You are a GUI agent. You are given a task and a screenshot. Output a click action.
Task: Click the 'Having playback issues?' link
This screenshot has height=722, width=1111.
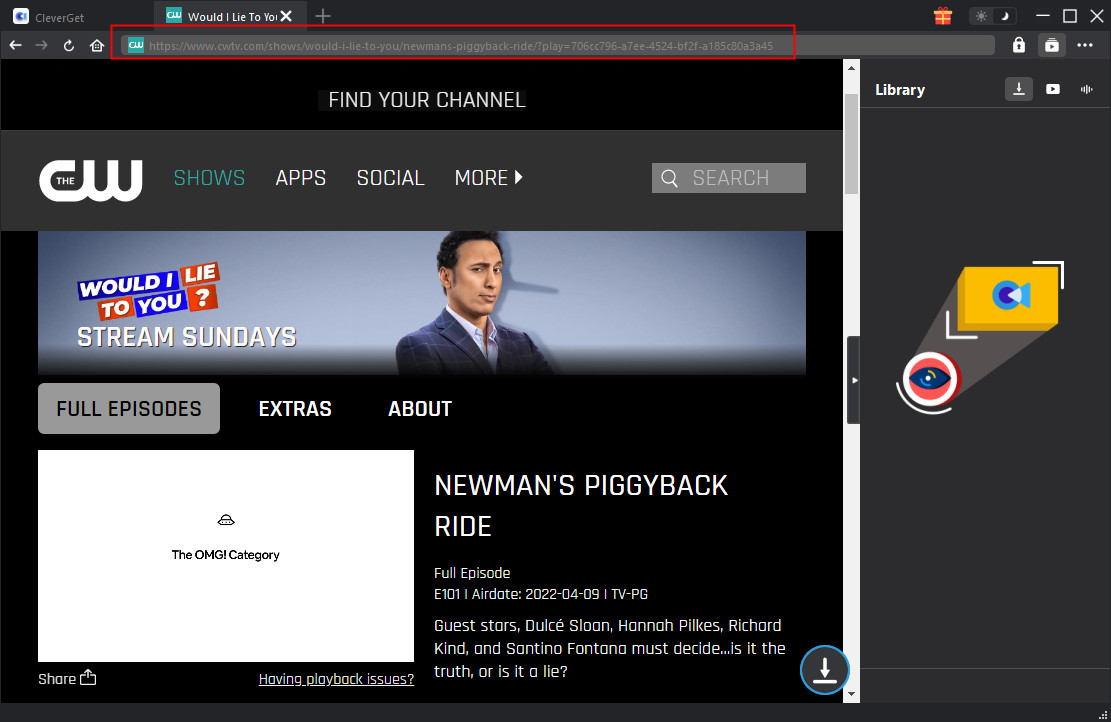336,679
